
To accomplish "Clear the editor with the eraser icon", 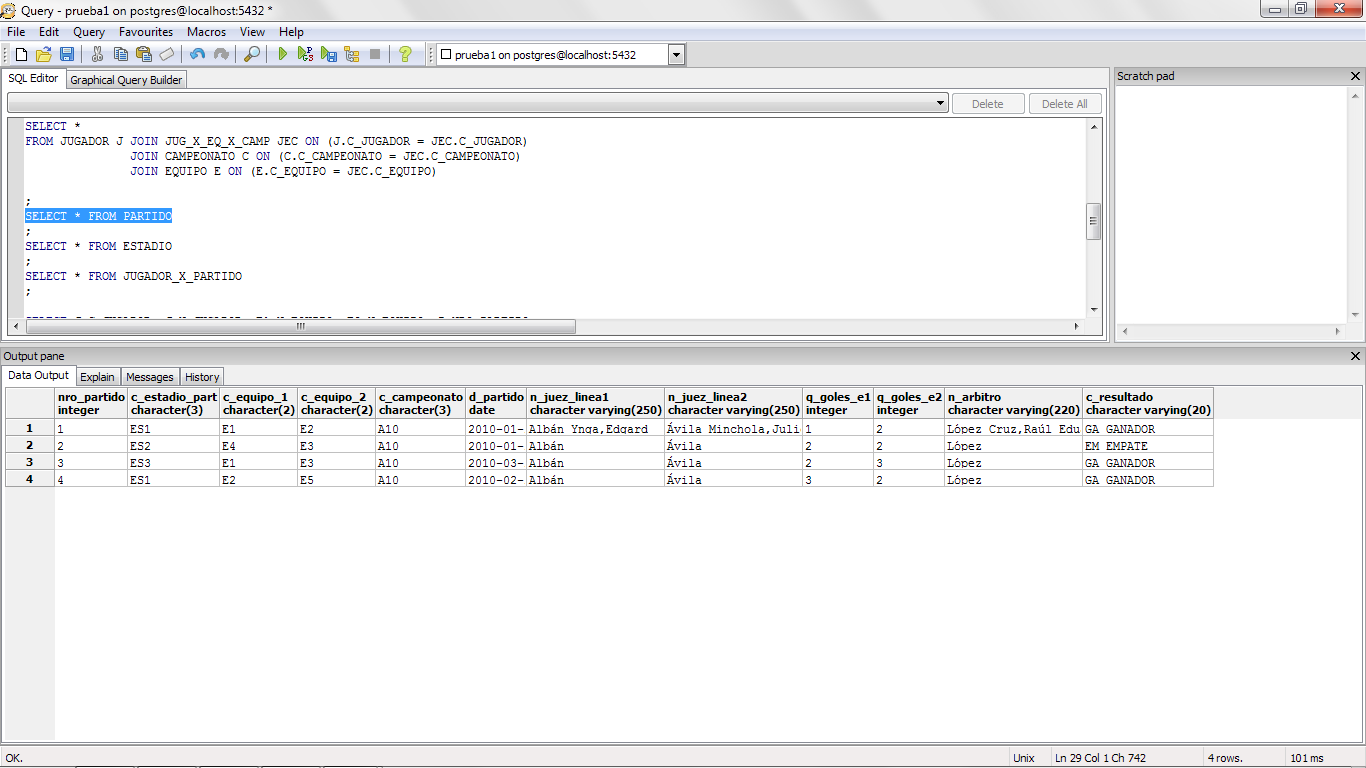I will [x=166, y=54].
